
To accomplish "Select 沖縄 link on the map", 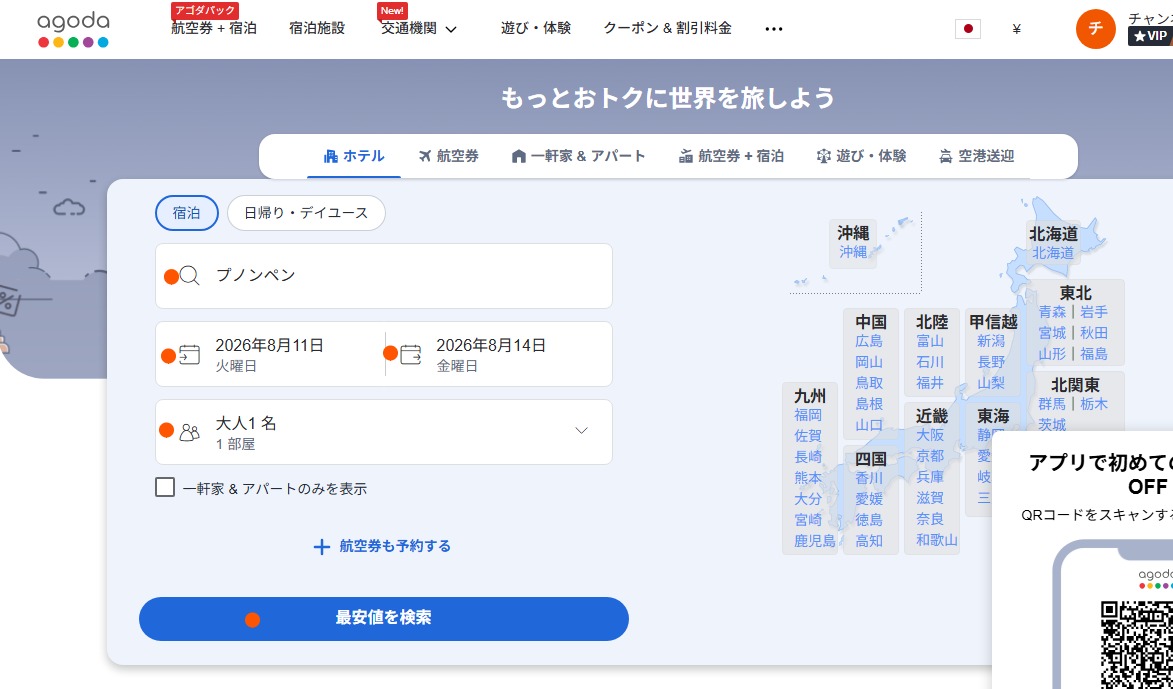I will [853, 252].
